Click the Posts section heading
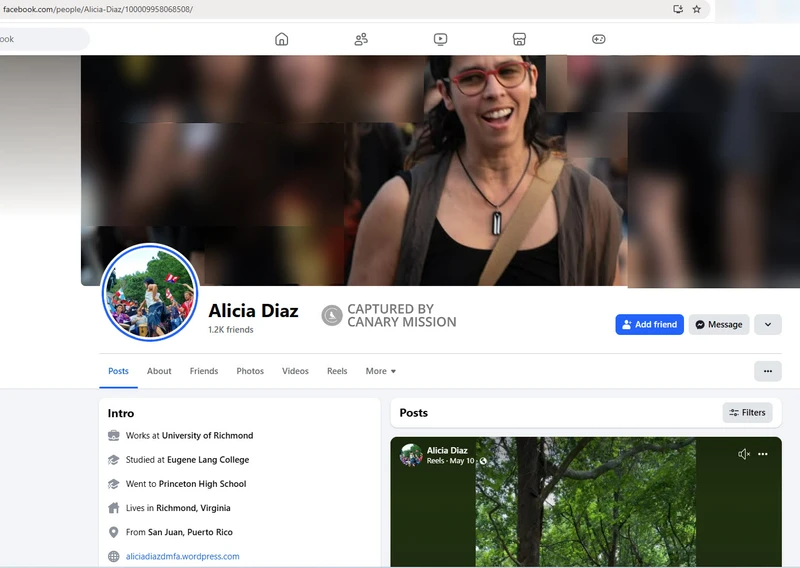Screen dimensions: 800x568 pyautogui.click(x=414, y=413)
